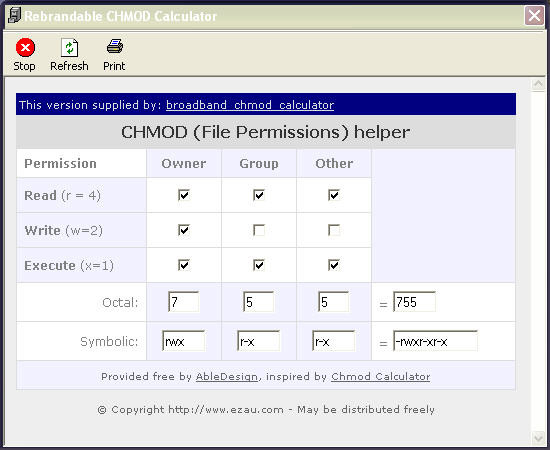Image resolution: width=550 pixels, height=450 pixels.
Task: Click the Permission column header
Action: tap(60, 163)
